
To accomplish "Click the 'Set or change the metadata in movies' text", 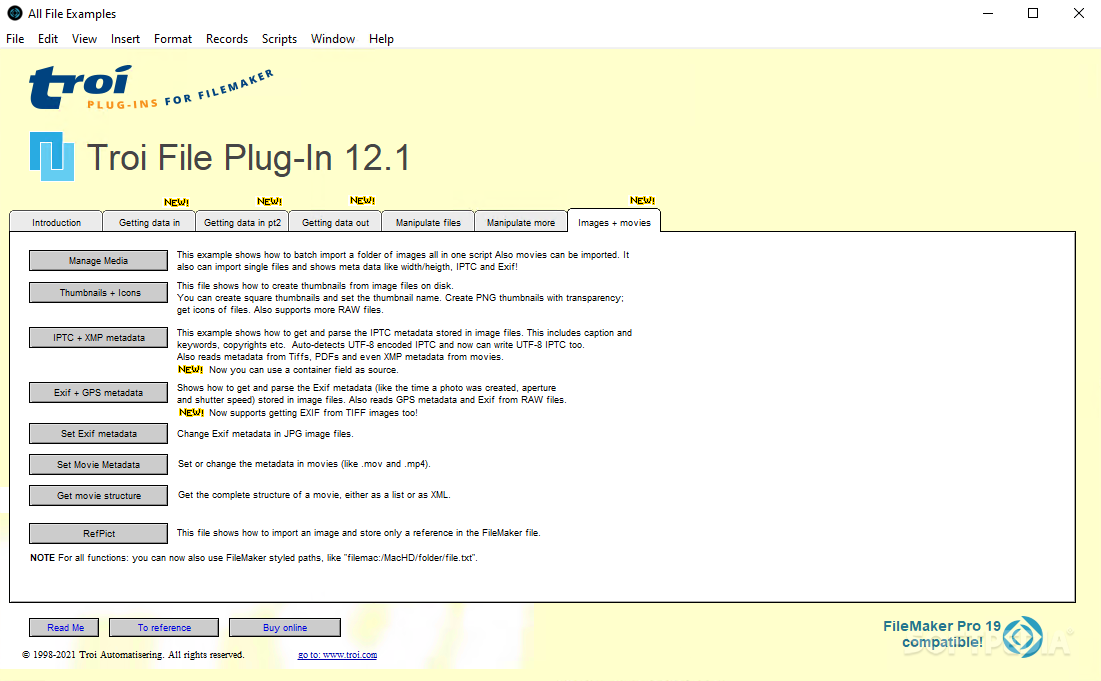I will click(x=304, y=464).
